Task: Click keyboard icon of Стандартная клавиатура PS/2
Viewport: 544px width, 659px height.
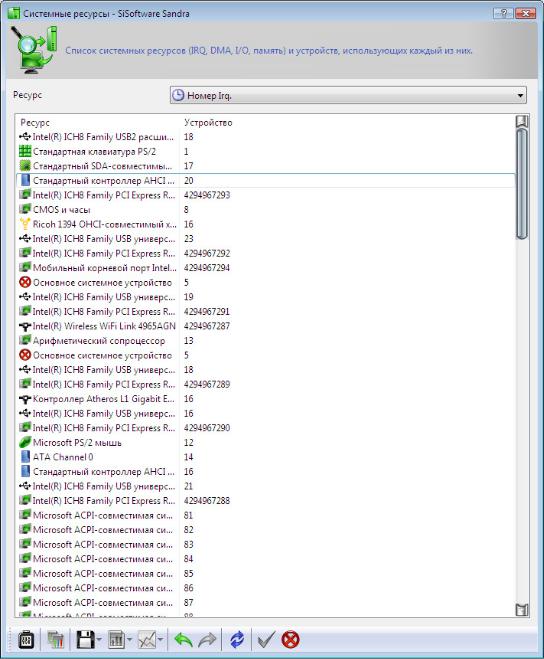Action: point(25,151)
